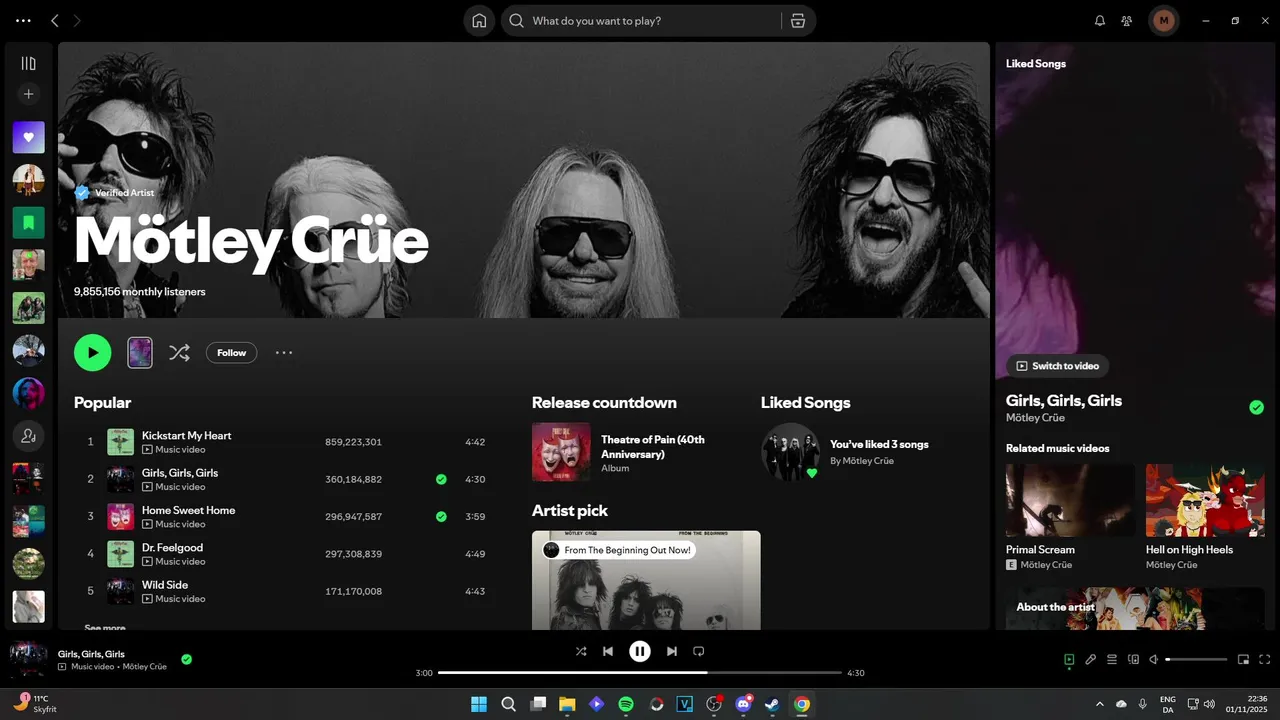This screenshot has width=1280, height=720.
Task: Open the notifications bell
Action: point(1100,20)
